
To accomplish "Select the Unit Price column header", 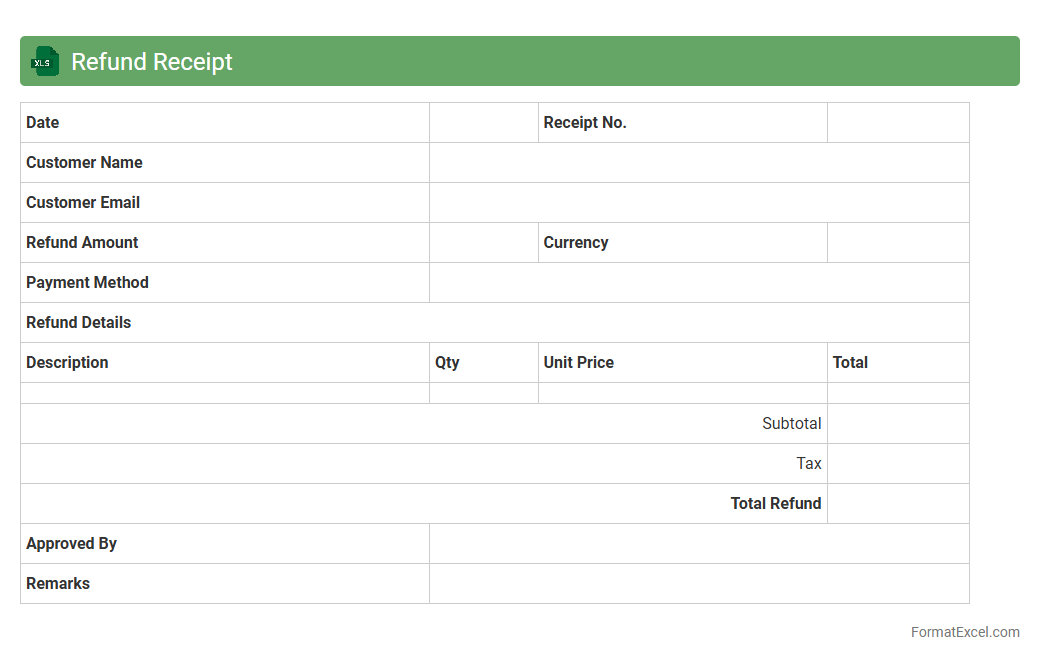I will (579, 363).
